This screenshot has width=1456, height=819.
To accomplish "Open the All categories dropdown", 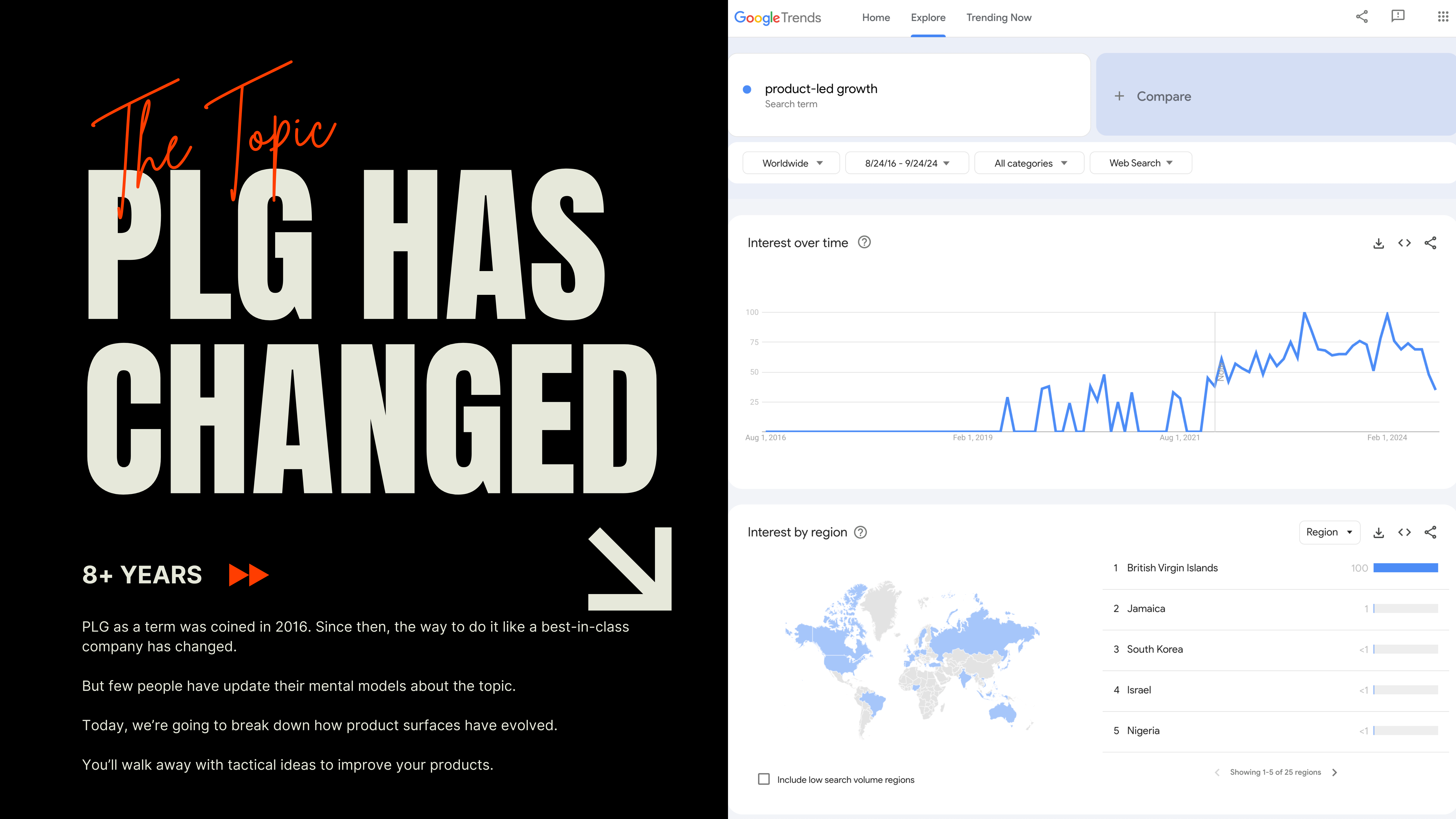I will pyautogui.click(x=1029, y=163).
